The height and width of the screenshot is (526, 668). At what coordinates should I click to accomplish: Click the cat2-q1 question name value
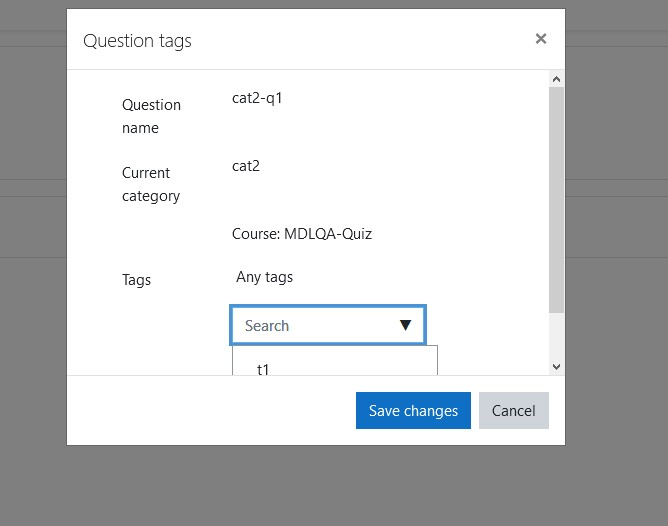point(257,98)
